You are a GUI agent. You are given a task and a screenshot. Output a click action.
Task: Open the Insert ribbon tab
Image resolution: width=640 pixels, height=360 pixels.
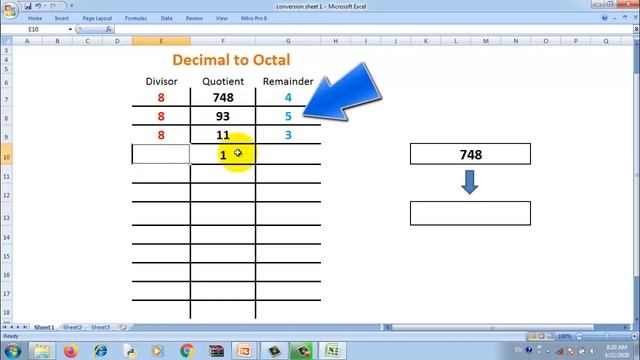[x=62, y=18]
